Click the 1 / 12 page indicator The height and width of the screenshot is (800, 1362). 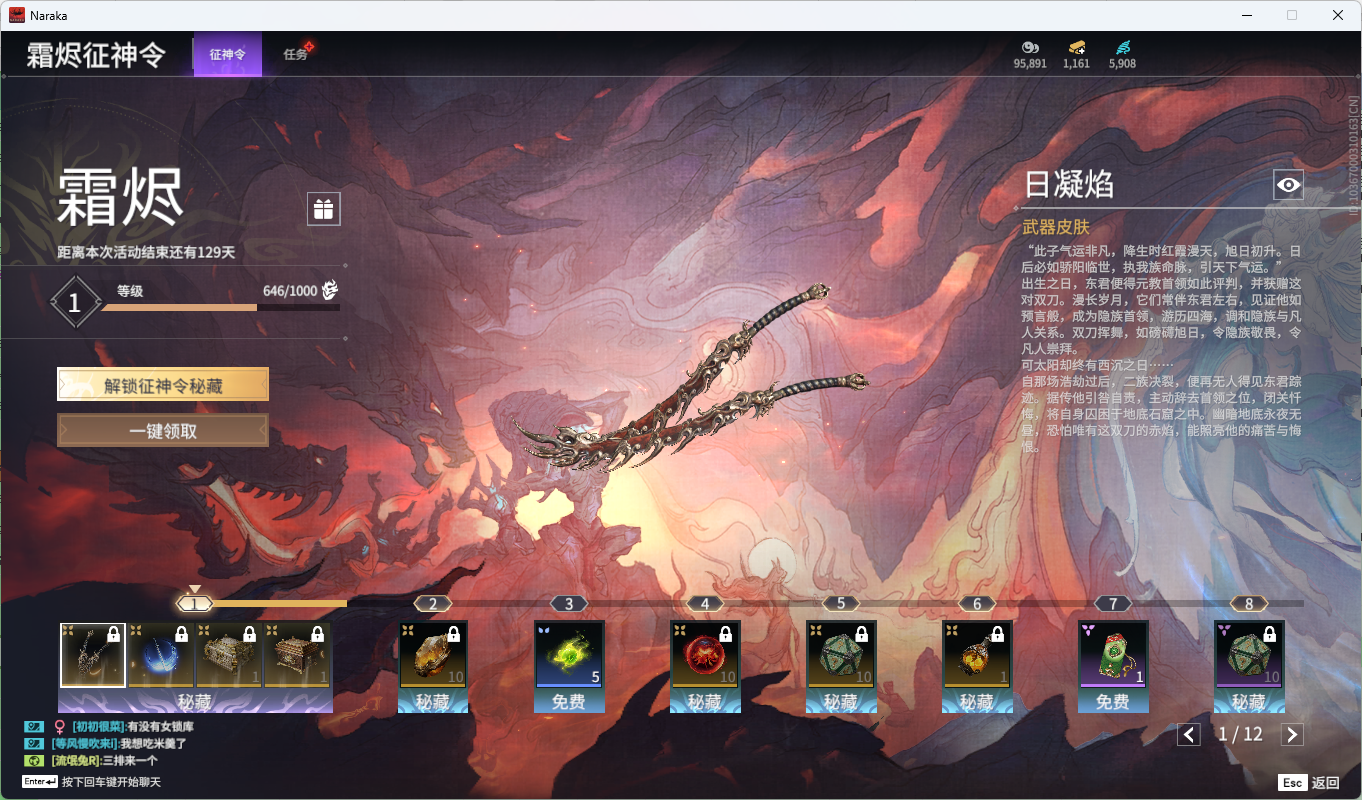point(1240,734)
